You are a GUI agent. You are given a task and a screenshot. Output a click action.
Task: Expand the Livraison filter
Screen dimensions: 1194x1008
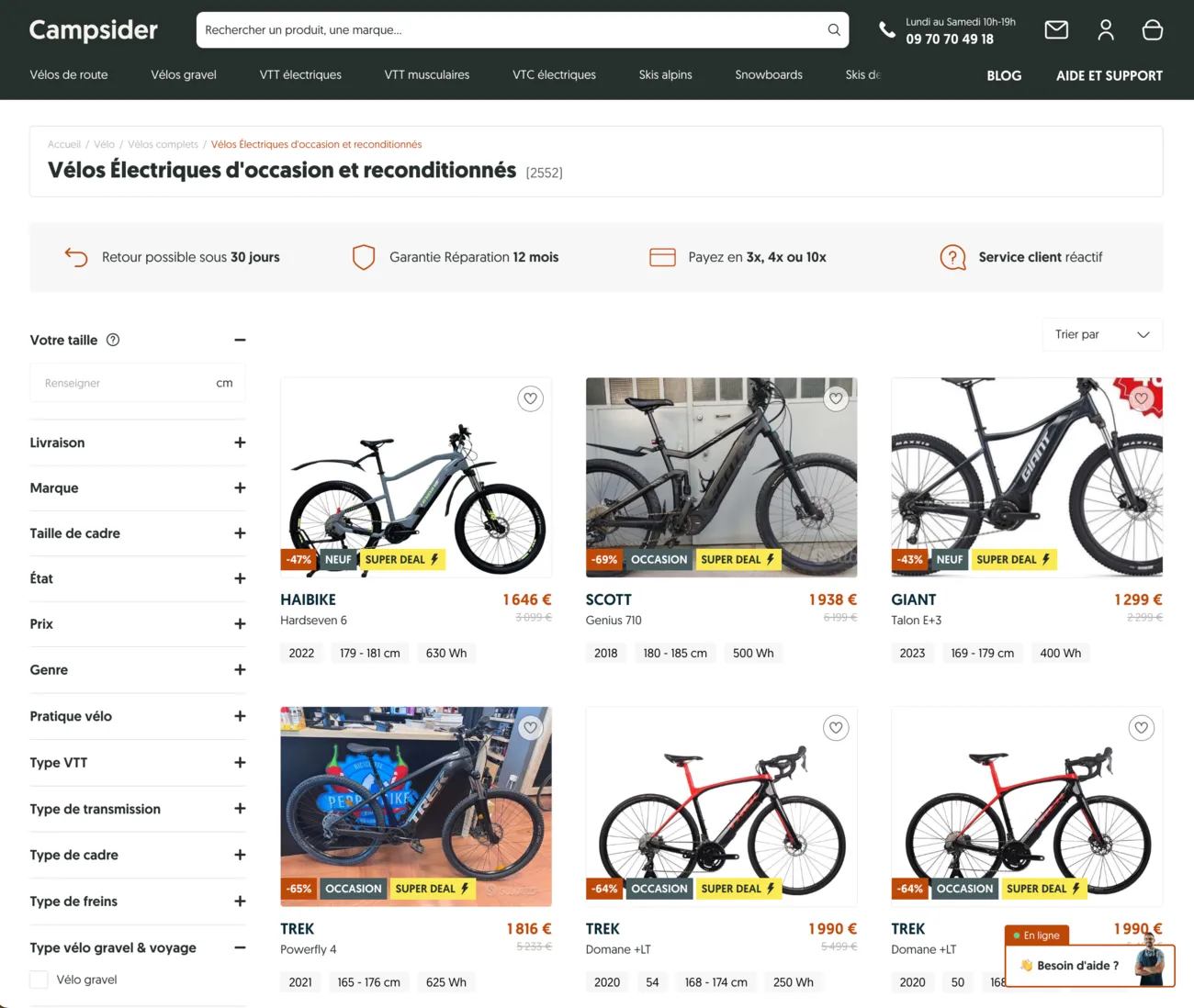click(240, 442)
